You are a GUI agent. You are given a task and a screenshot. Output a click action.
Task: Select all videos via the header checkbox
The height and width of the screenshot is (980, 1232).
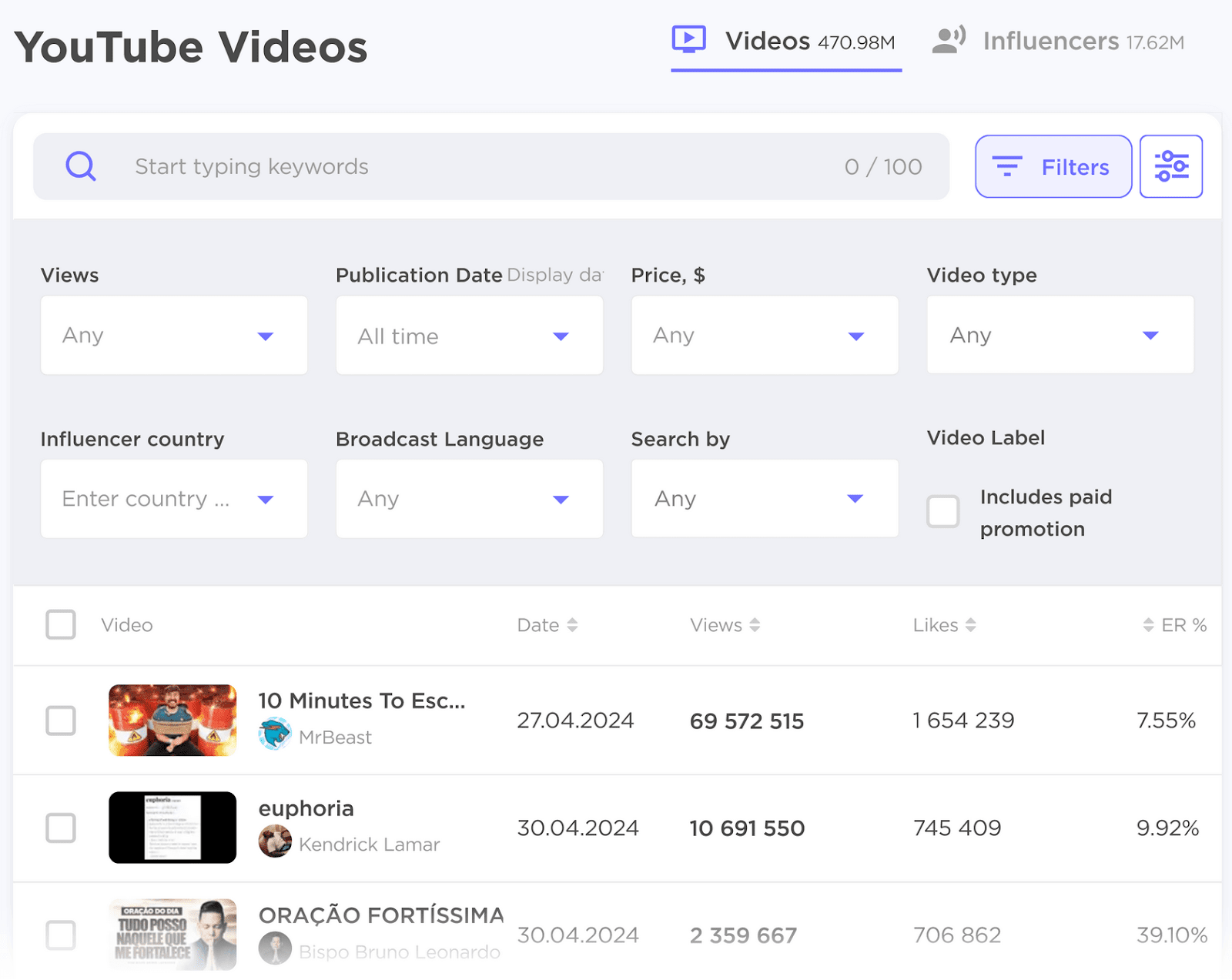[60, 625]
